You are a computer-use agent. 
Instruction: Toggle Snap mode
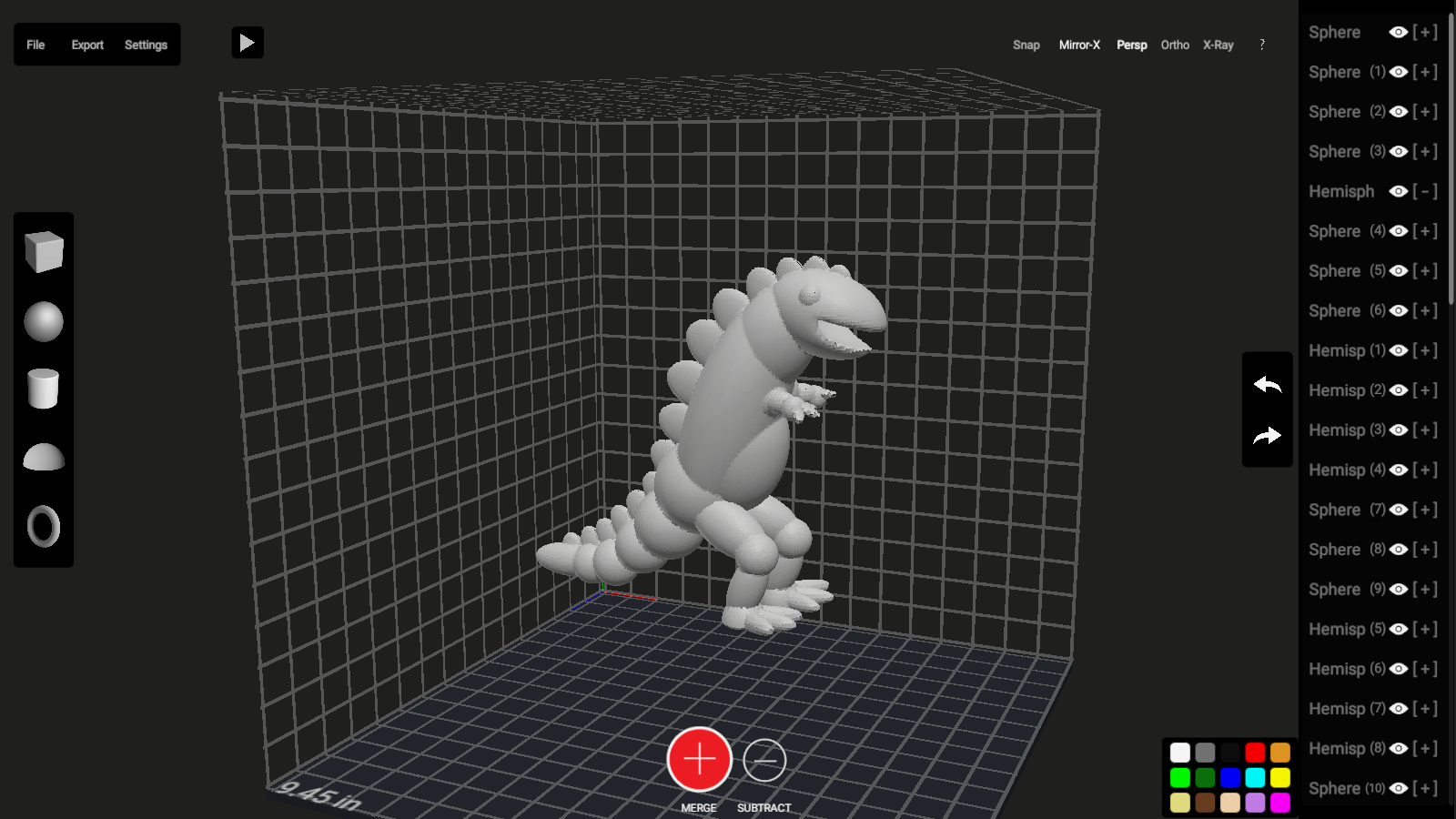1026,45
